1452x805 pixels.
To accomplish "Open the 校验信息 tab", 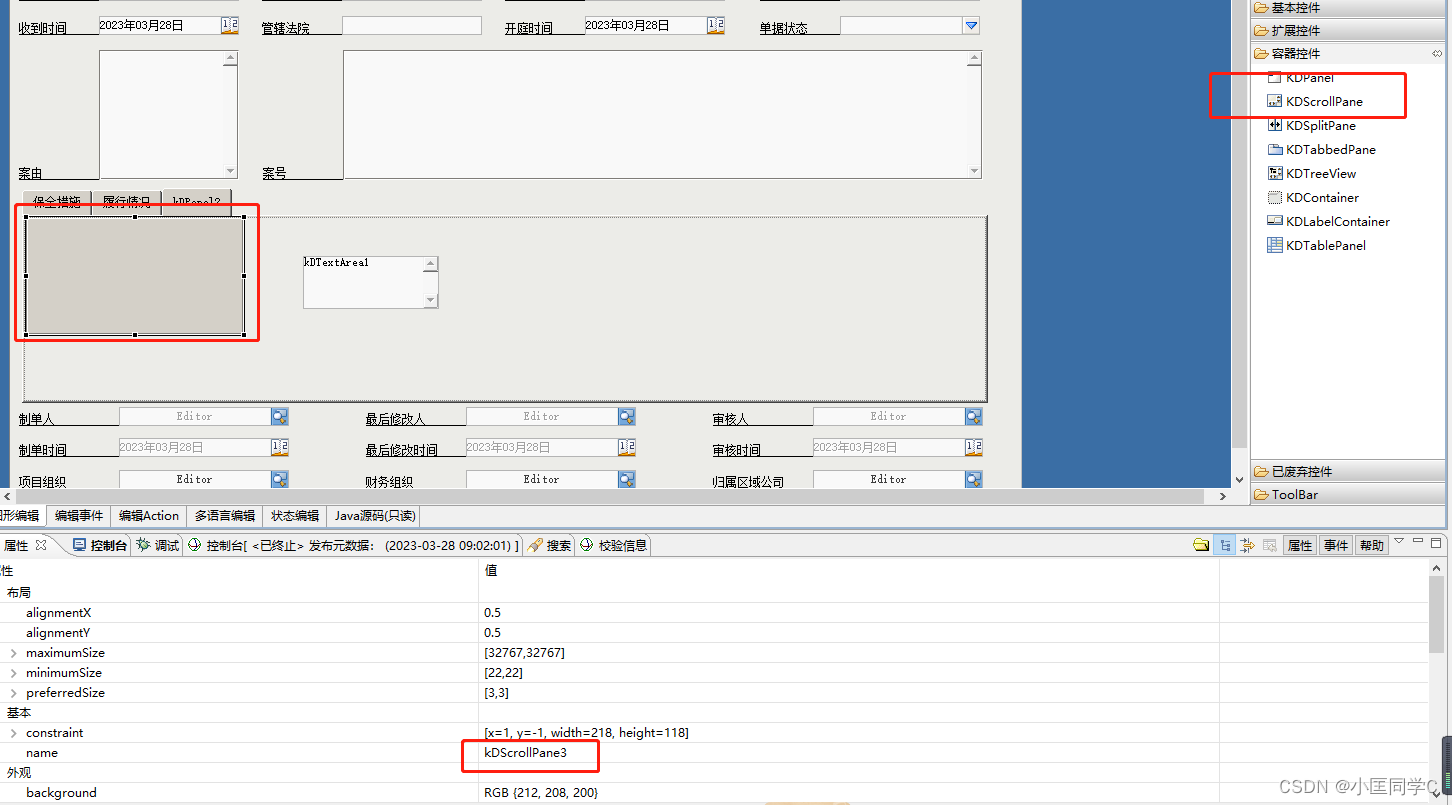I will (613, 545).
